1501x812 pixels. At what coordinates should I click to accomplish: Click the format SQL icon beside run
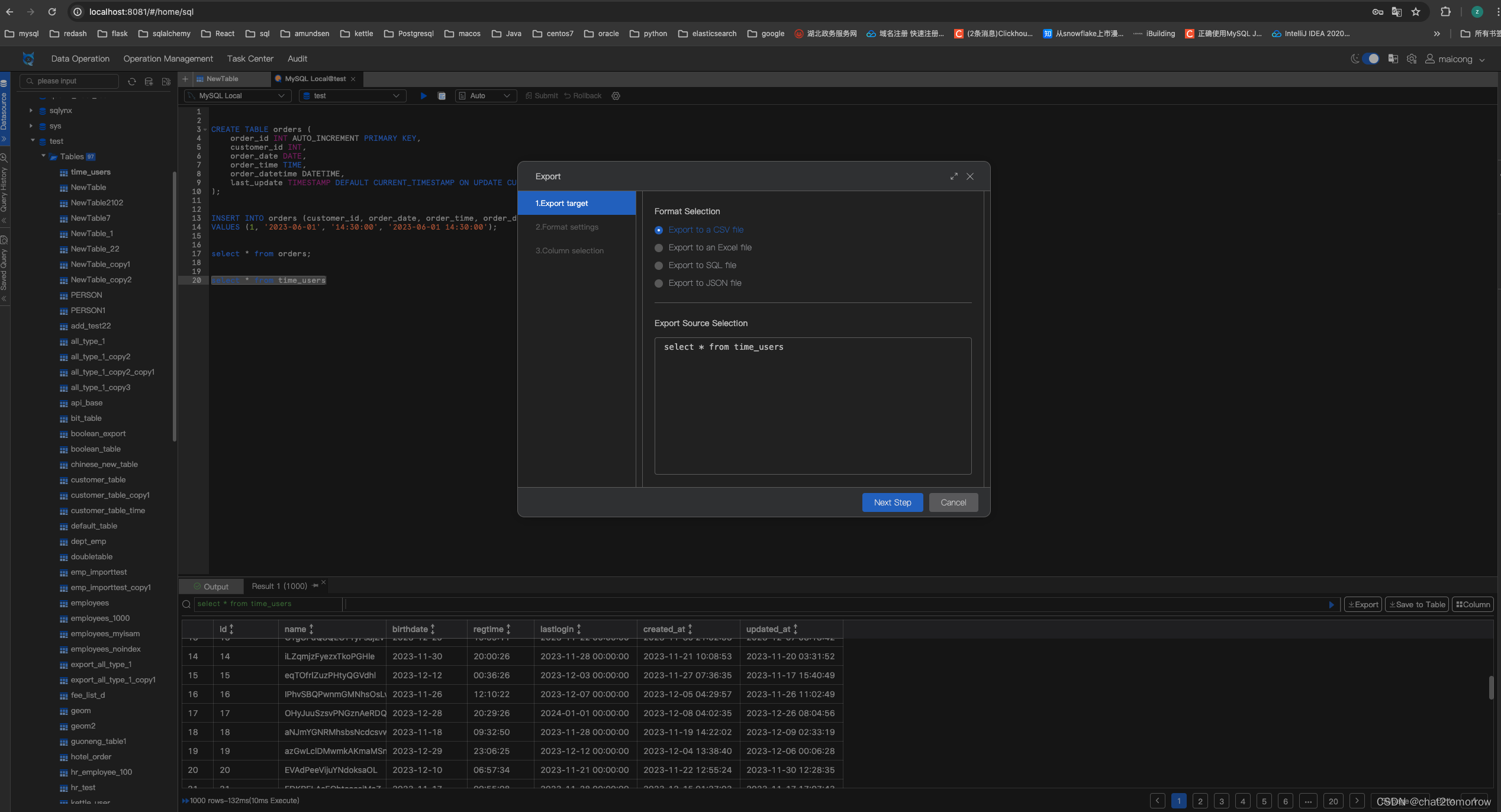tap(442, 96)
